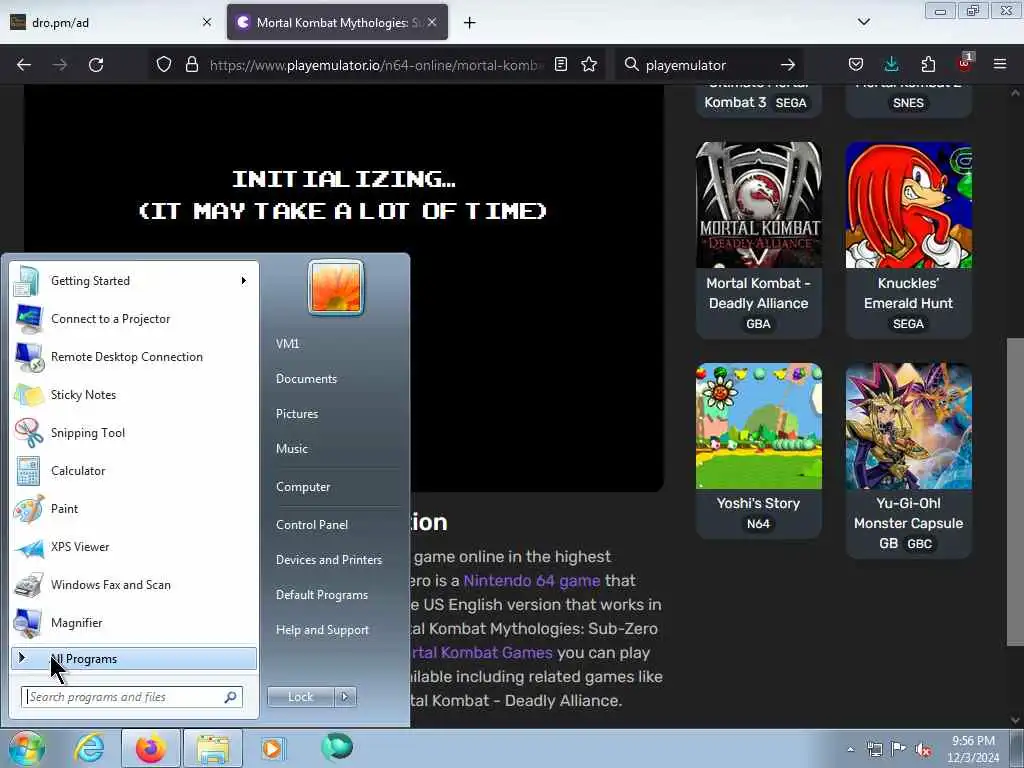Viewport: 1024px width, 768px height.
Task: Open the clock showing 9:56 PM
Action: coord(973,749)
